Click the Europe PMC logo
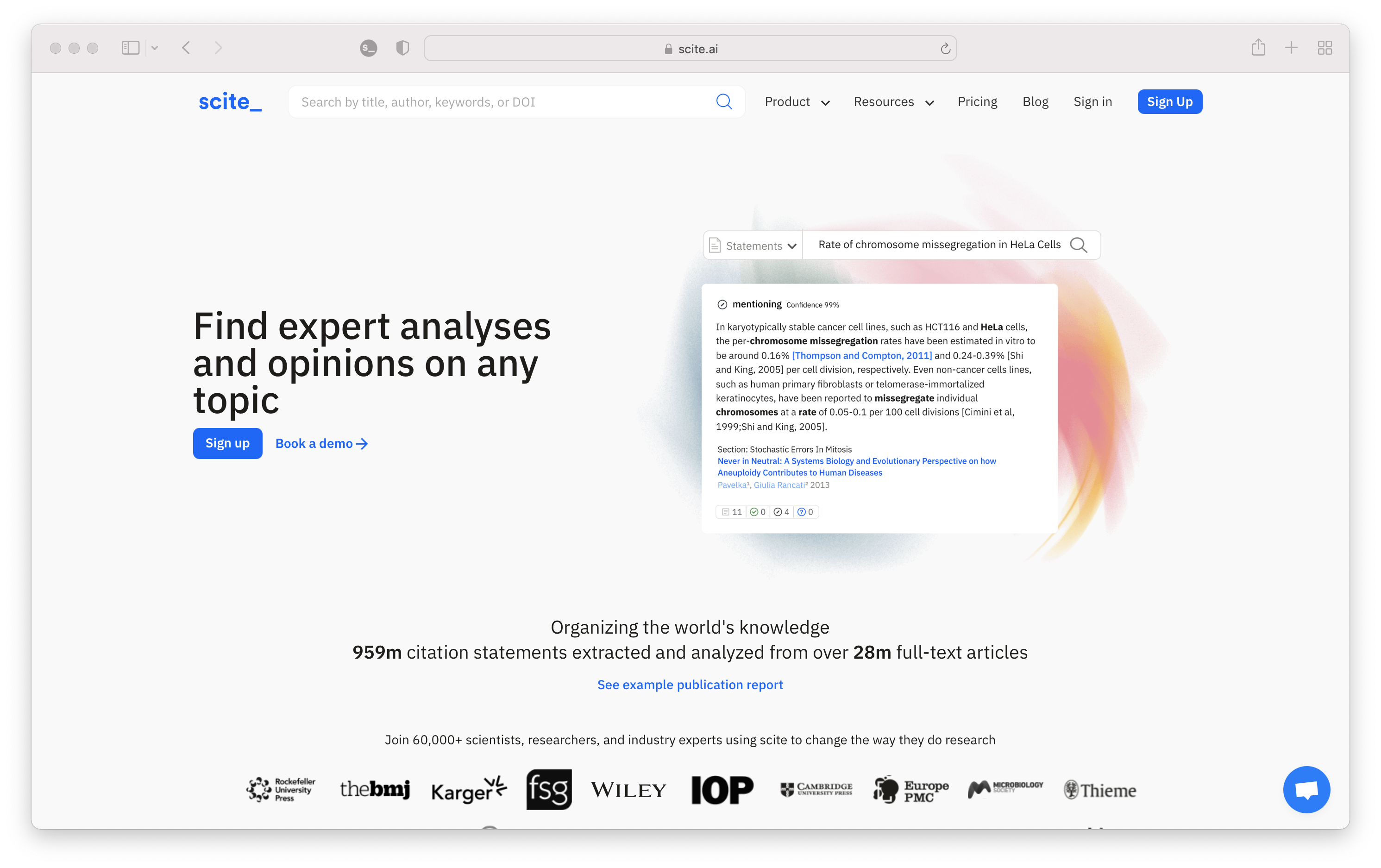The height and width of the screenshot is (868, 1381). (x=911, y=790)
